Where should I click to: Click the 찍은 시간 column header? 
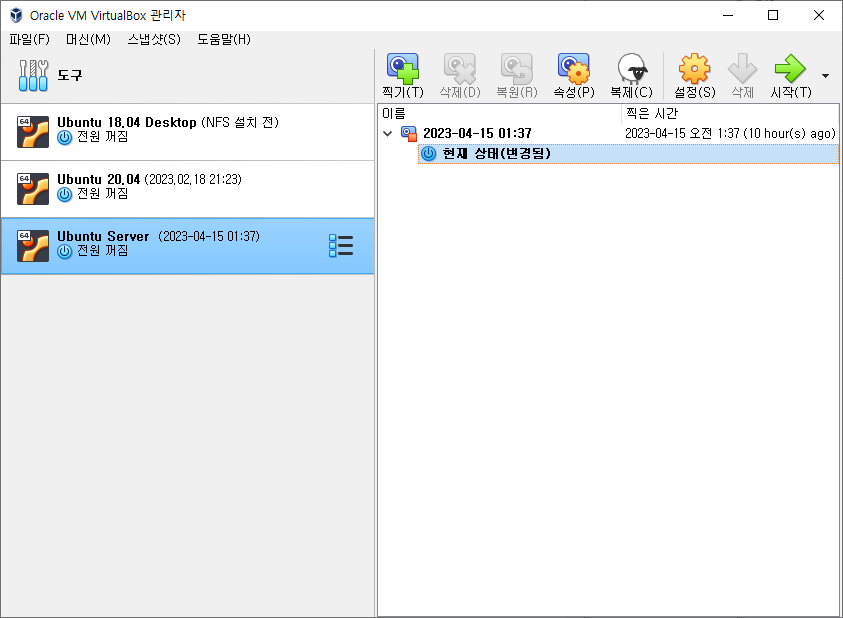(730, 113)
